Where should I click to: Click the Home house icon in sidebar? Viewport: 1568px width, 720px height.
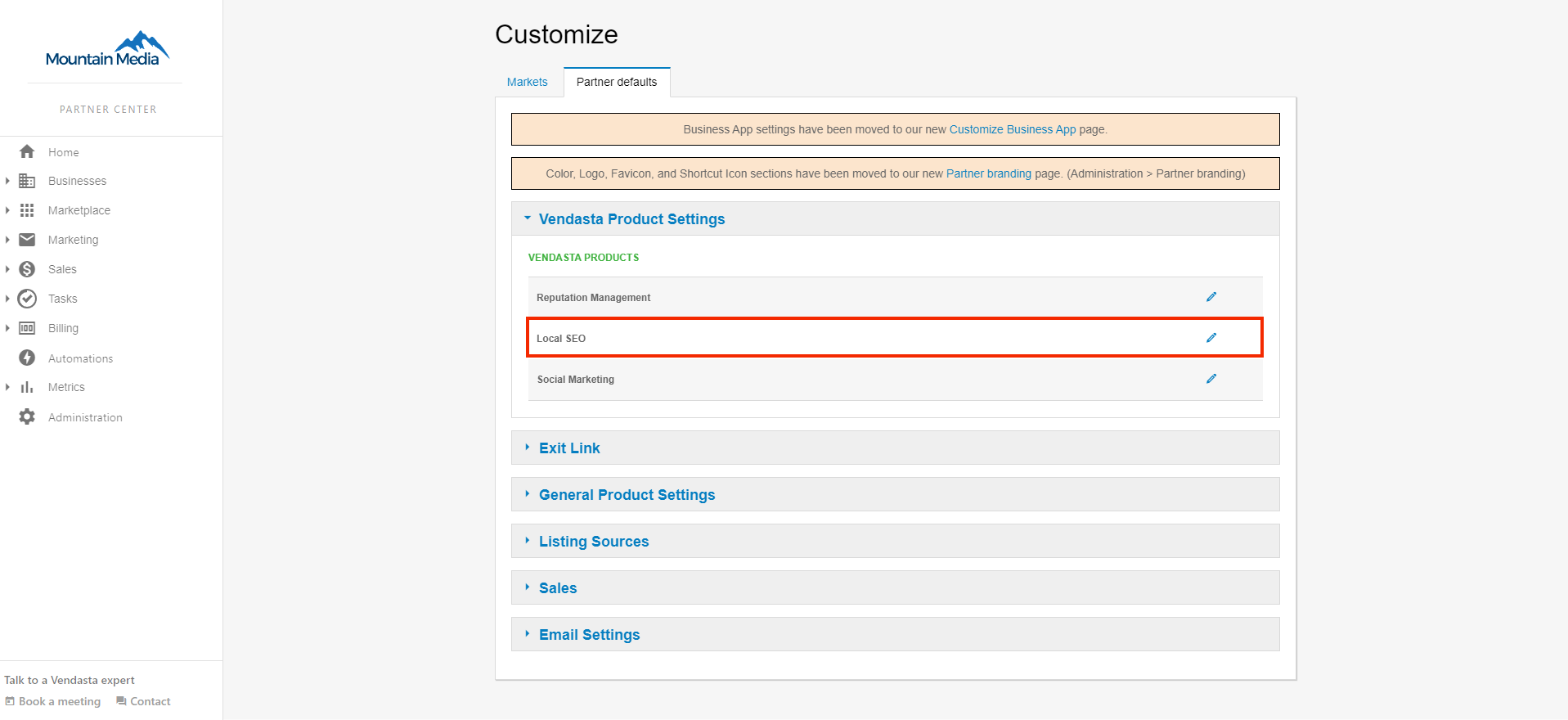point(27,151)
